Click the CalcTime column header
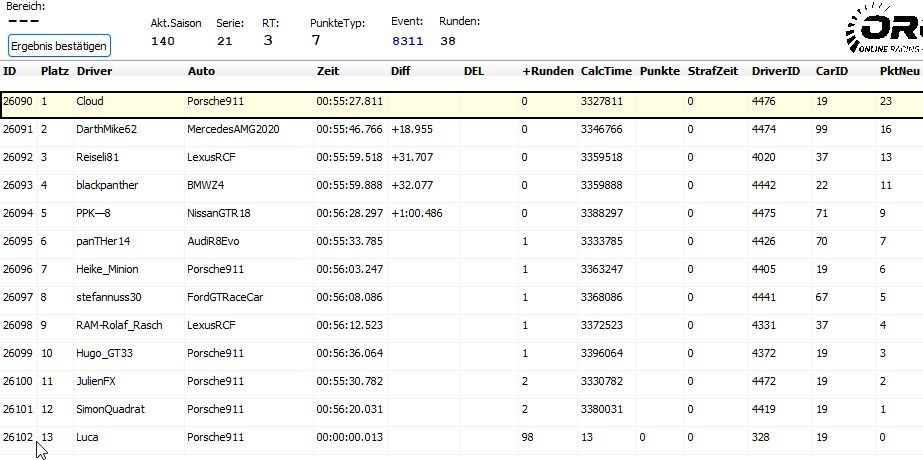Image resolution: width=923 pixels, height=460 pixels. pos(606,71)
